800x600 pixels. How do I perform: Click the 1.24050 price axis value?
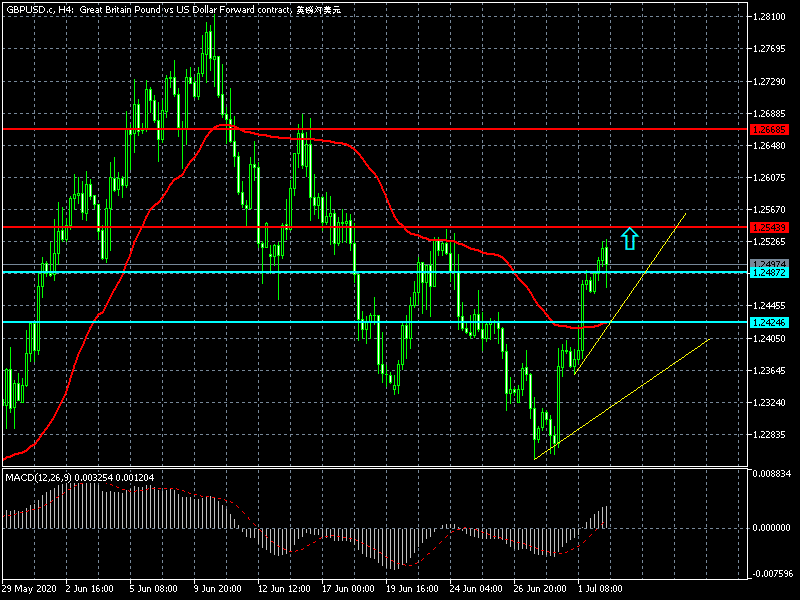[x=769, y=339]
